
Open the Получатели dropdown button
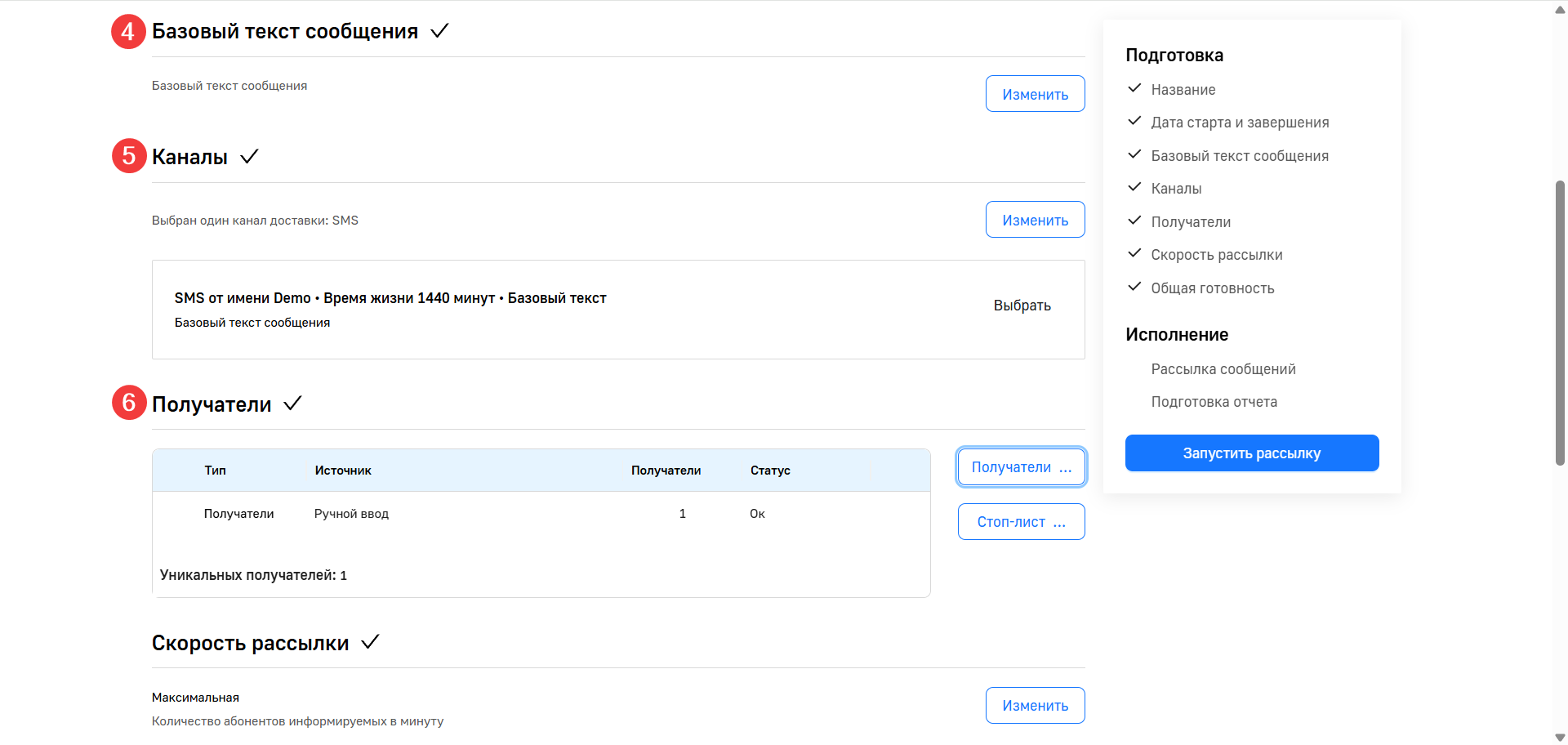click(1021, 467)
